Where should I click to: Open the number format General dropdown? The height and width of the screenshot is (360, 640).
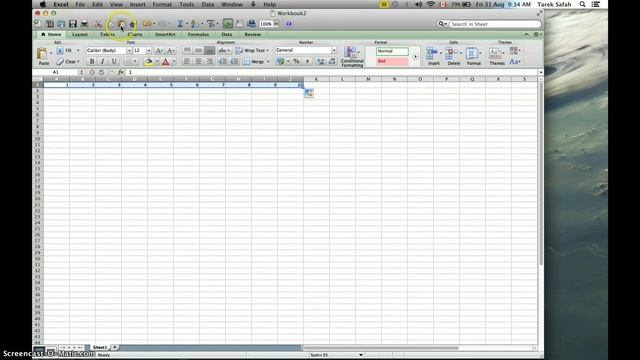click(x=334, y=50)
